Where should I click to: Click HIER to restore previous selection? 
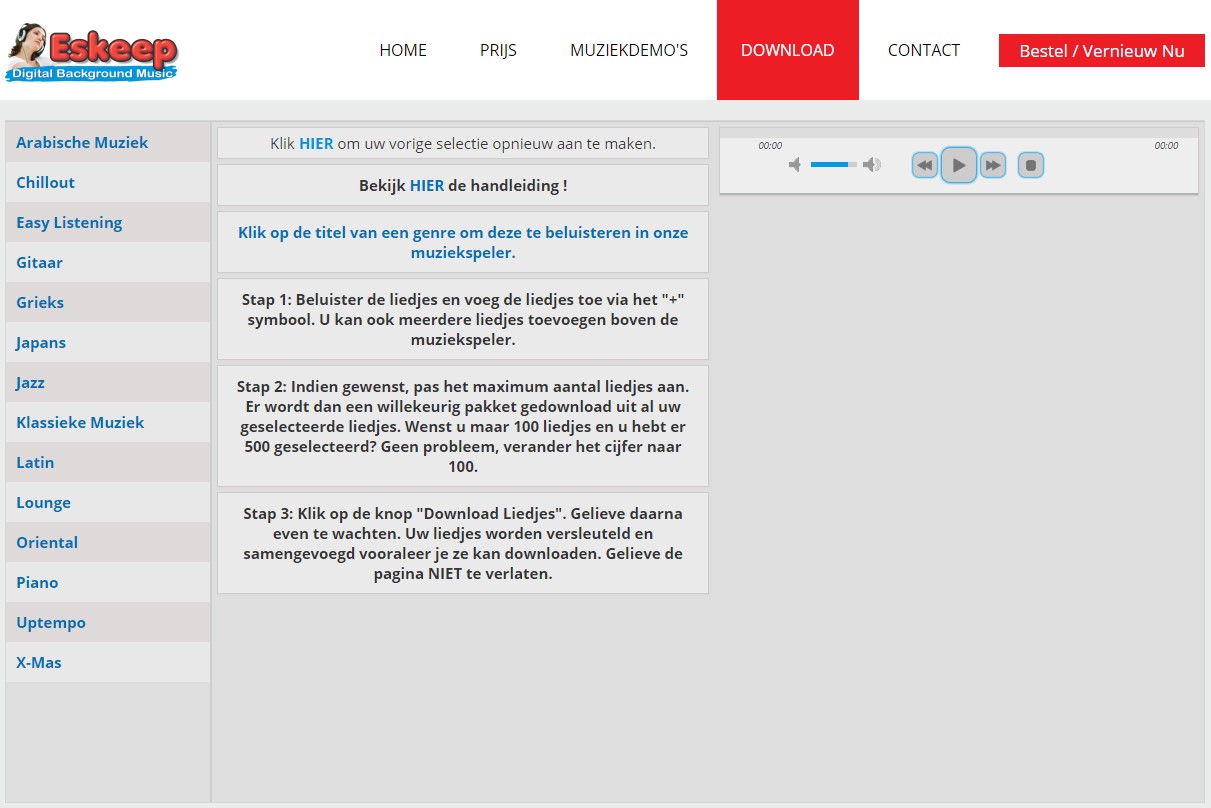point(316,143)
